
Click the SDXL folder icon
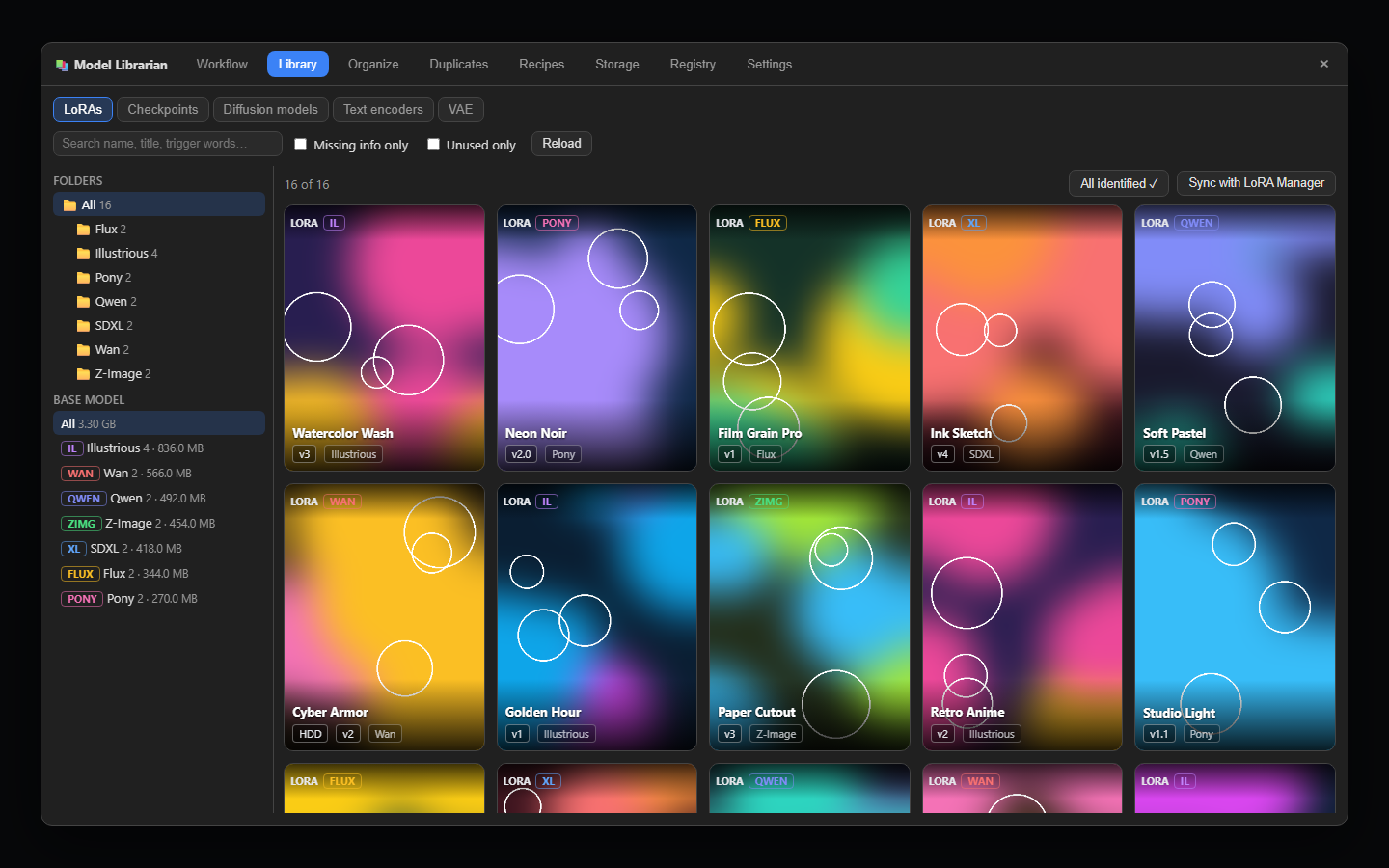coord(83,326)
